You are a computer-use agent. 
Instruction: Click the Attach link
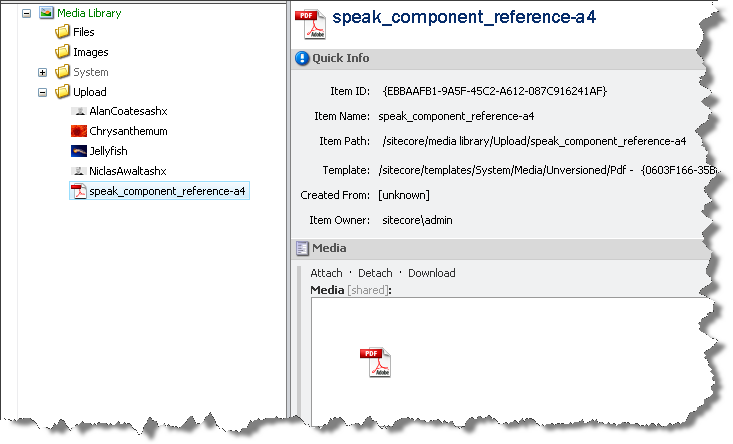pyautogui.click(x=326, y=273)
